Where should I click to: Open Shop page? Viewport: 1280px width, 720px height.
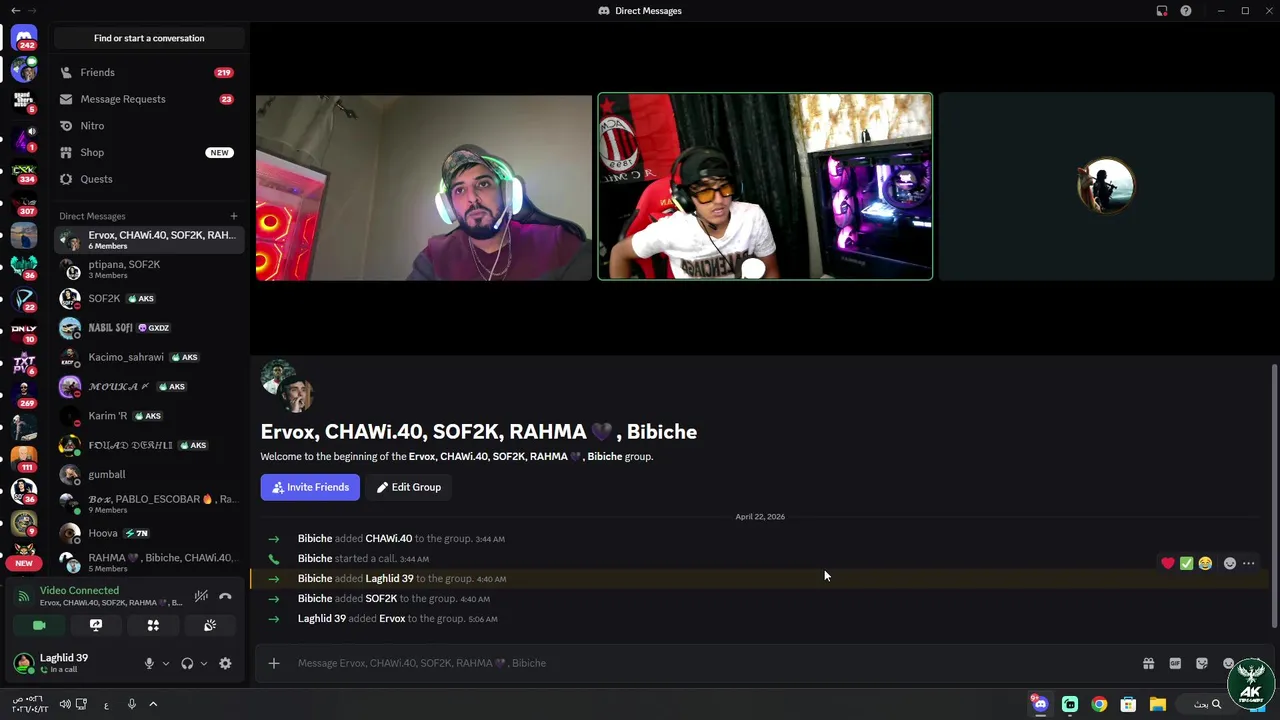click(149, 152)
